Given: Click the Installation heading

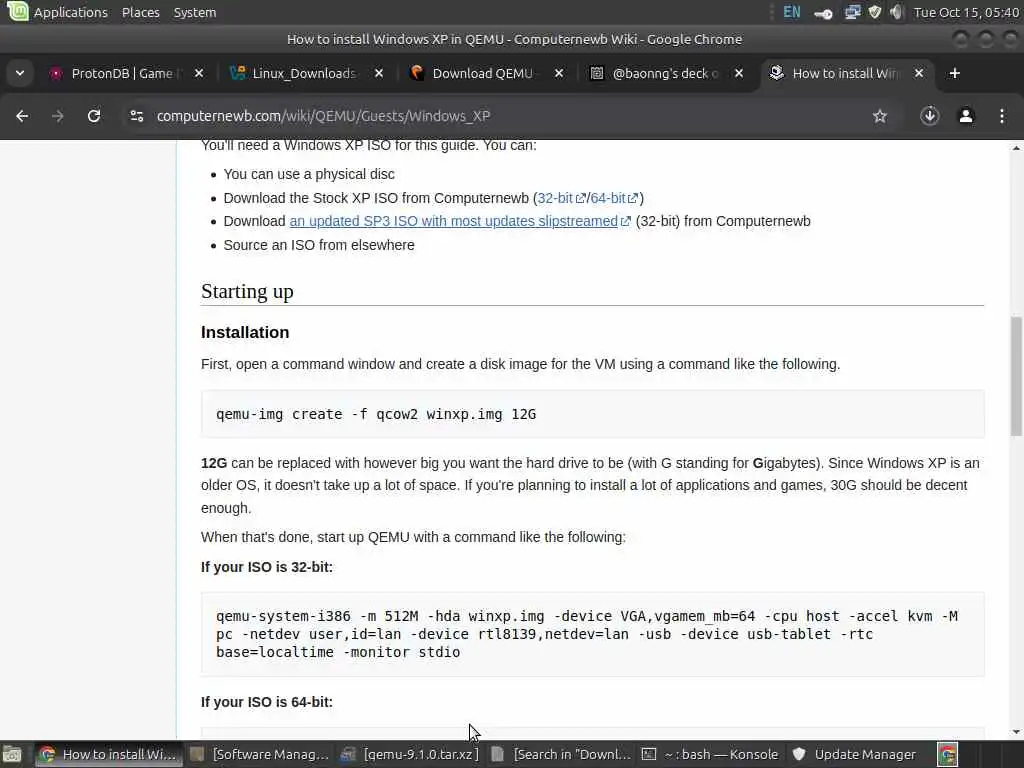Looking at the screenshot, I should [245, 332].
